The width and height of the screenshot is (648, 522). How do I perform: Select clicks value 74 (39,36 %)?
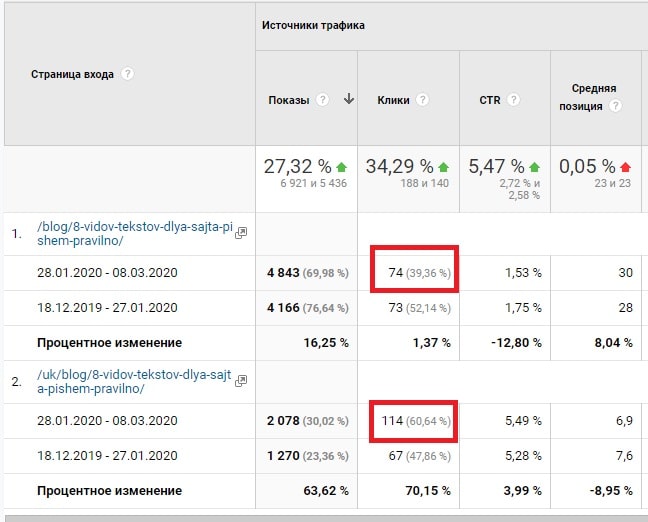[419, 273]
